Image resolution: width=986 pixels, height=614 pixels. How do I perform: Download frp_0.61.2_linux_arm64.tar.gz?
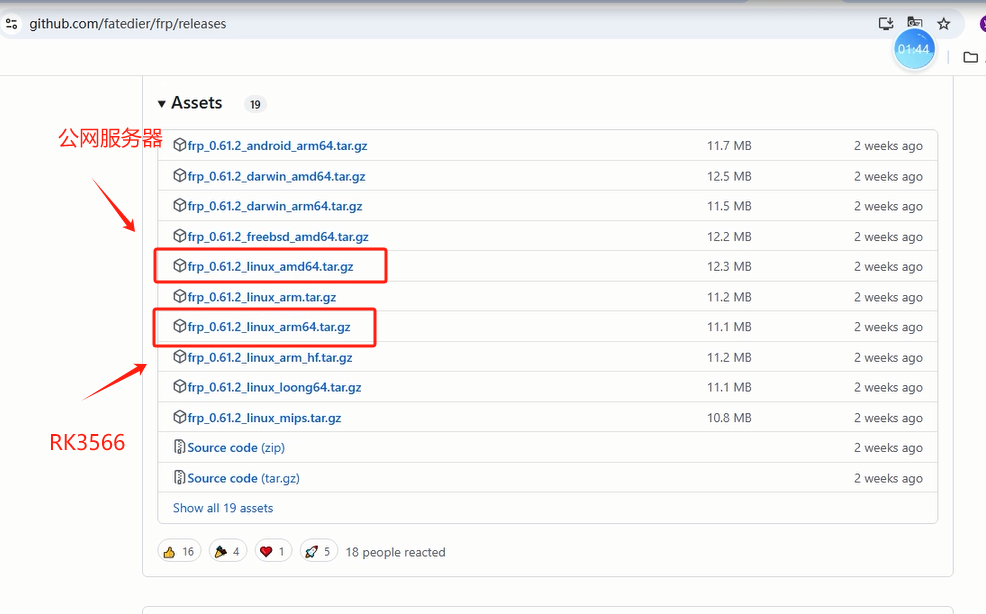click(269, 327)
